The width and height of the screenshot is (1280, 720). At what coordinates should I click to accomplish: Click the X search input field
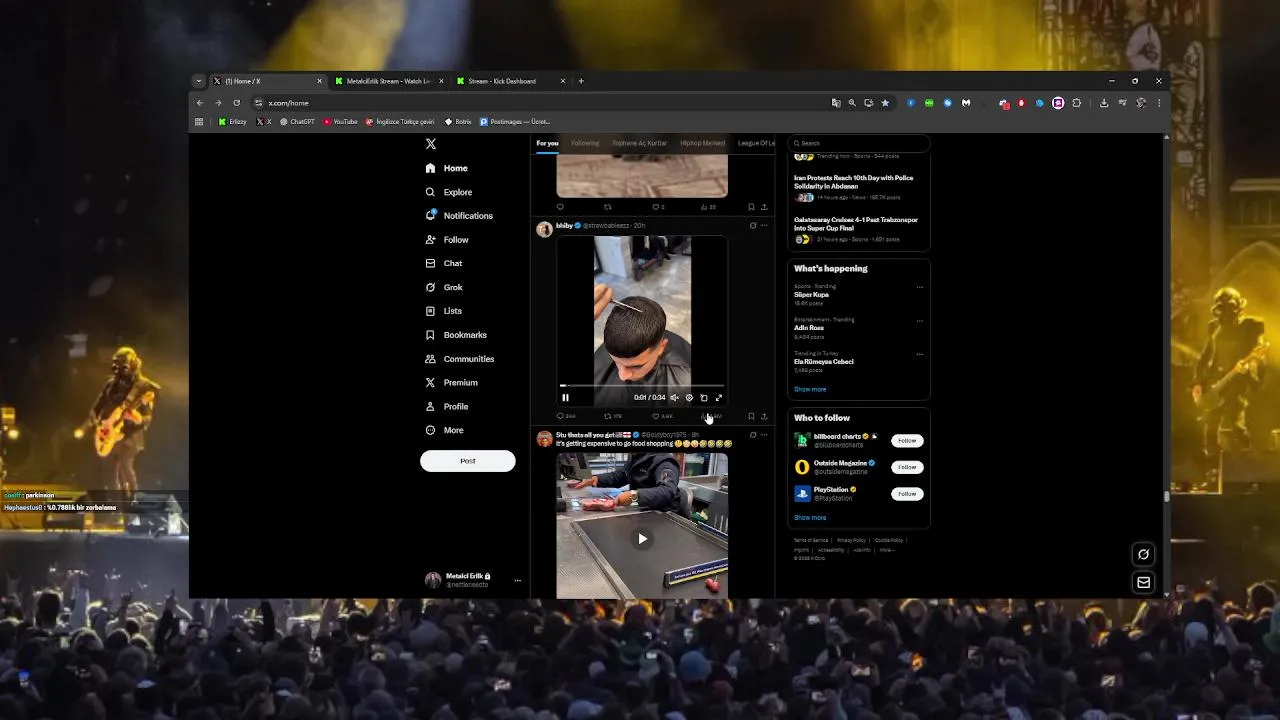click(859, 143)
